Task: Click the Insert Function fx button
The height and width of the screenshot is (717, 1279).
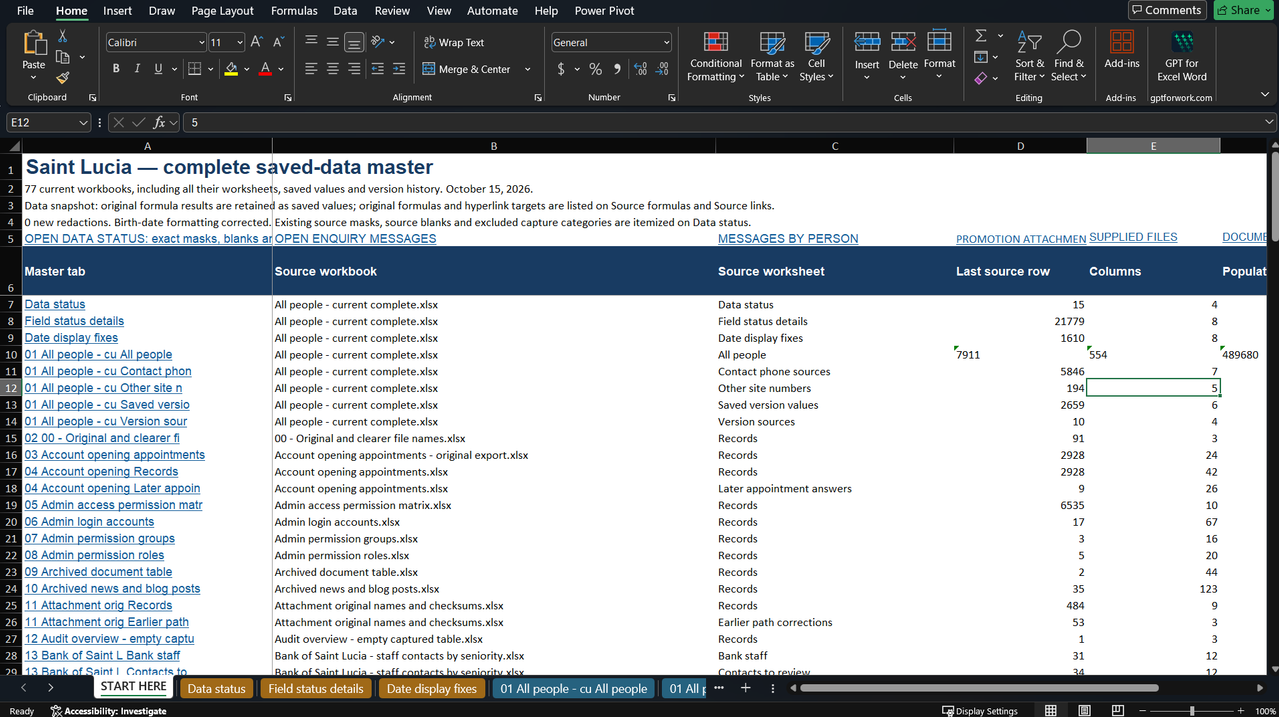Action: 159,123
